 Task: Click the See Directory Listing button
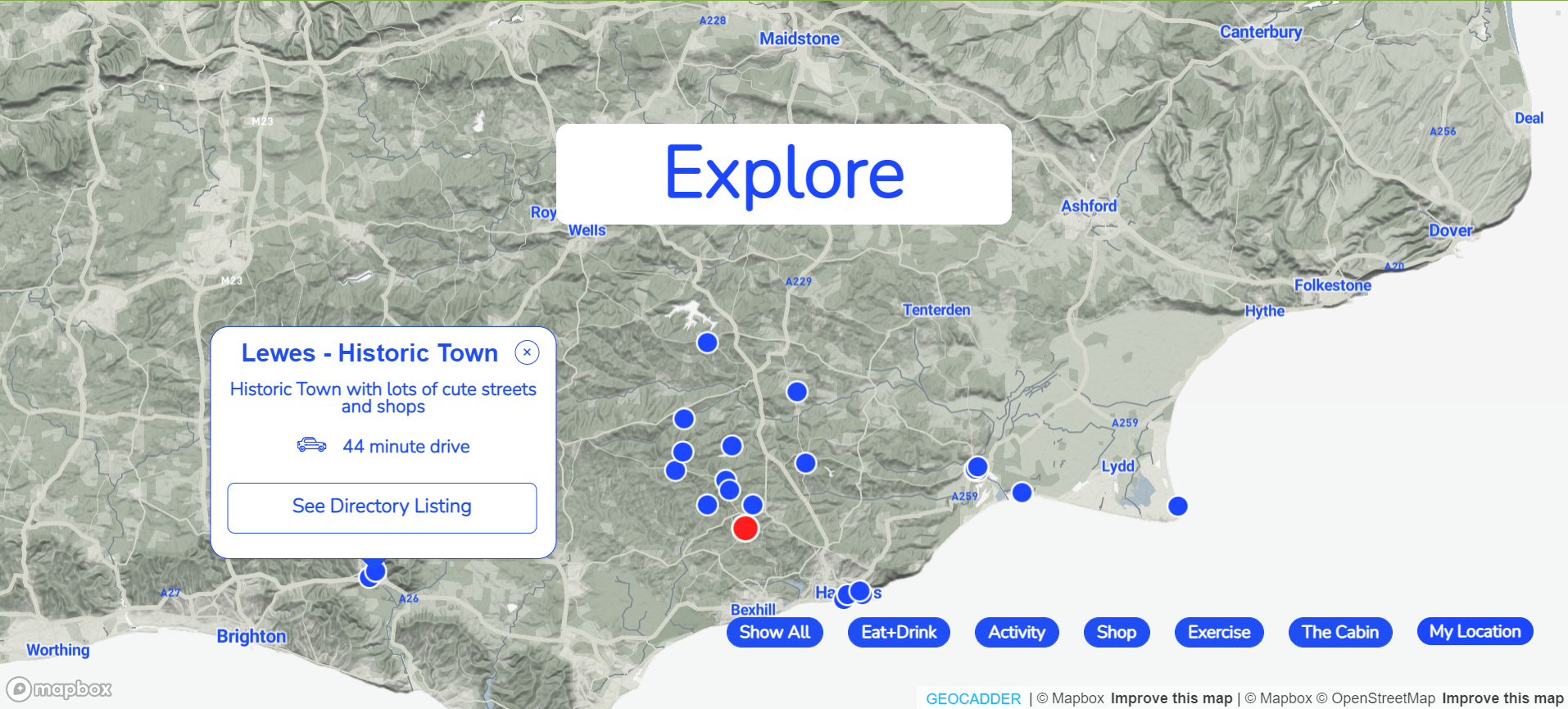382,507
